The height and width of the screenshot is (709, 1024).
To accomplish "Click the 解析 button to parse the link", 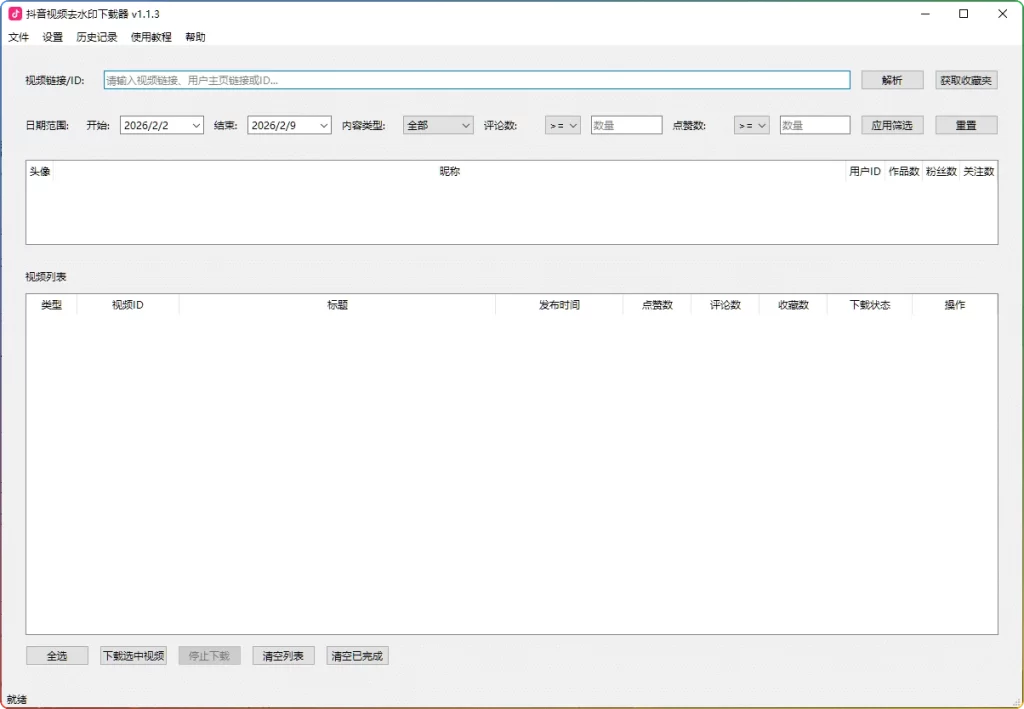I will click(891, 80).
